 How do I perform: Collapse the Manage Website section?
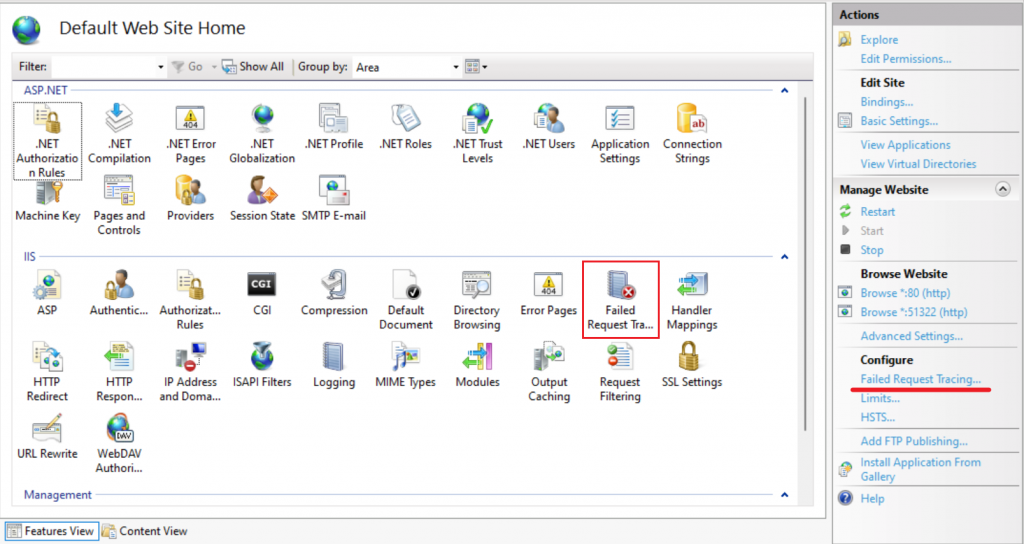tap(1002, 189)
